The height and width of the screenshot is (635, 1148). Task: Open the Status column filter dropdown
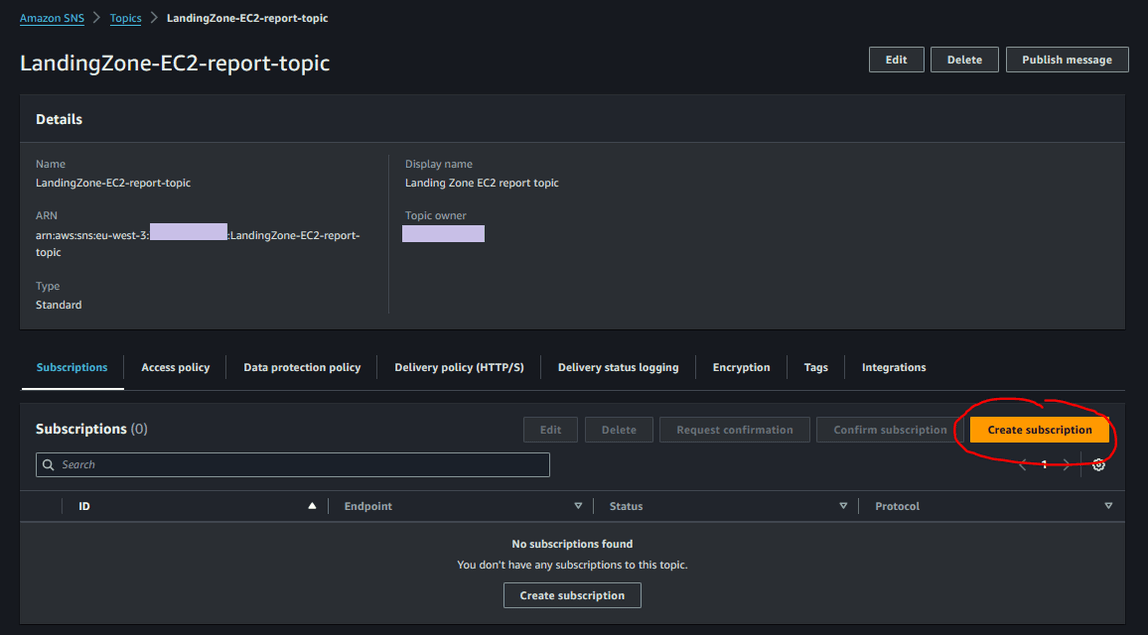click(x=843, y=506)
